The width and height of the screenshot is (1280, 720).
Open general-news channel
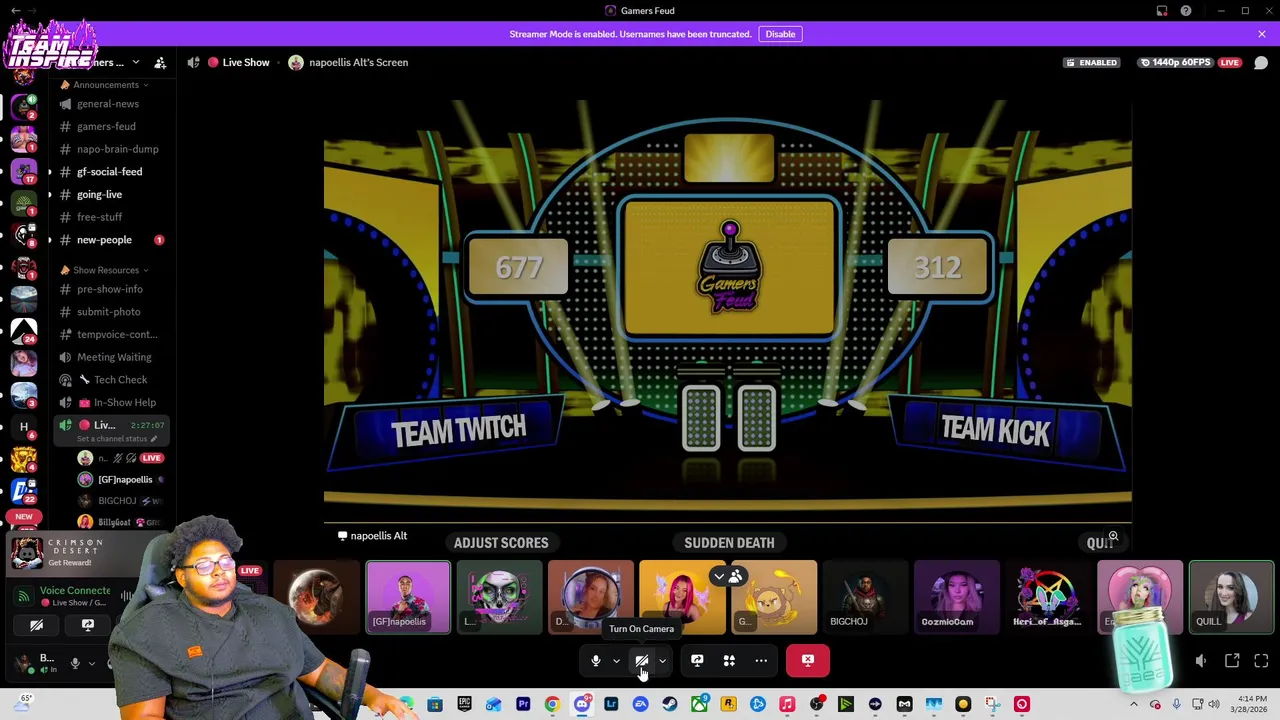point(110,104)
